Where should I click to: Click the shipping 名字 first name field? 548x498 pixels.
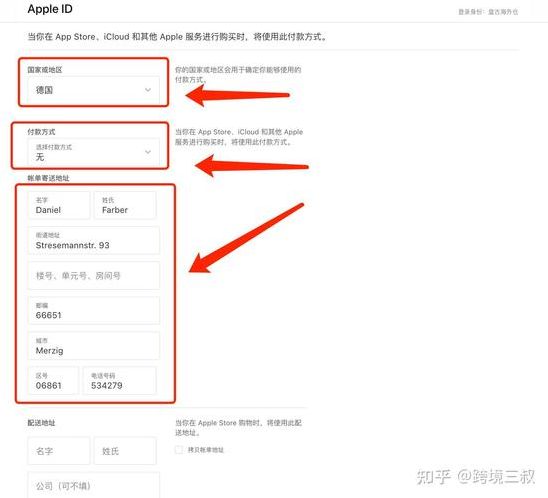pyautogui.click(x=59, y=451)
